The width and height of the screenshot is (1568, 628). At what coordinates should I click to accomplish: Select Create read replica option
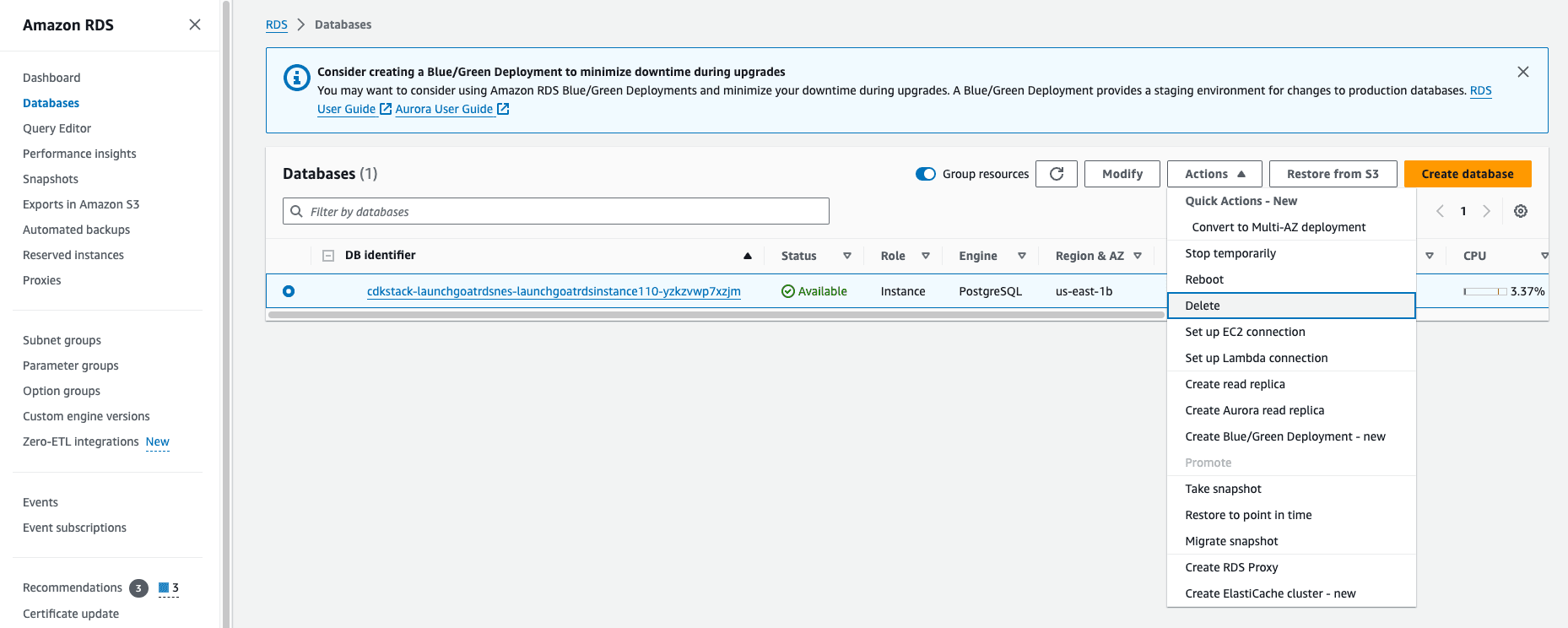tap(1291, 384)
